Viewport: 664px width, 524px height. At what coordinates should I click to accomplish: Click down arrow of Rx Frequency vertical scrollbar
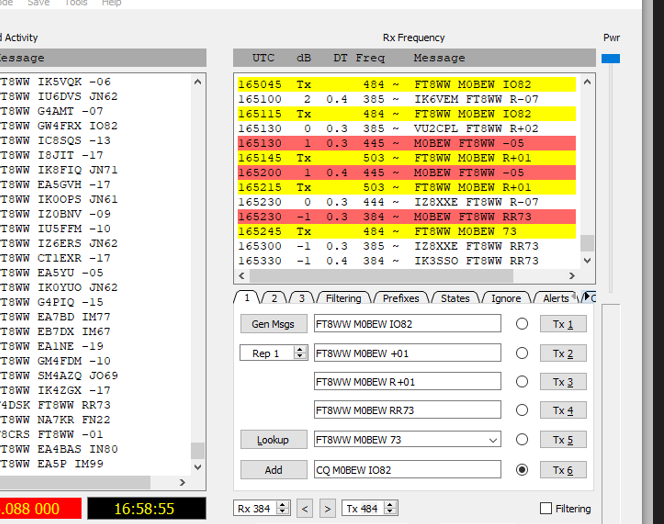587,261
